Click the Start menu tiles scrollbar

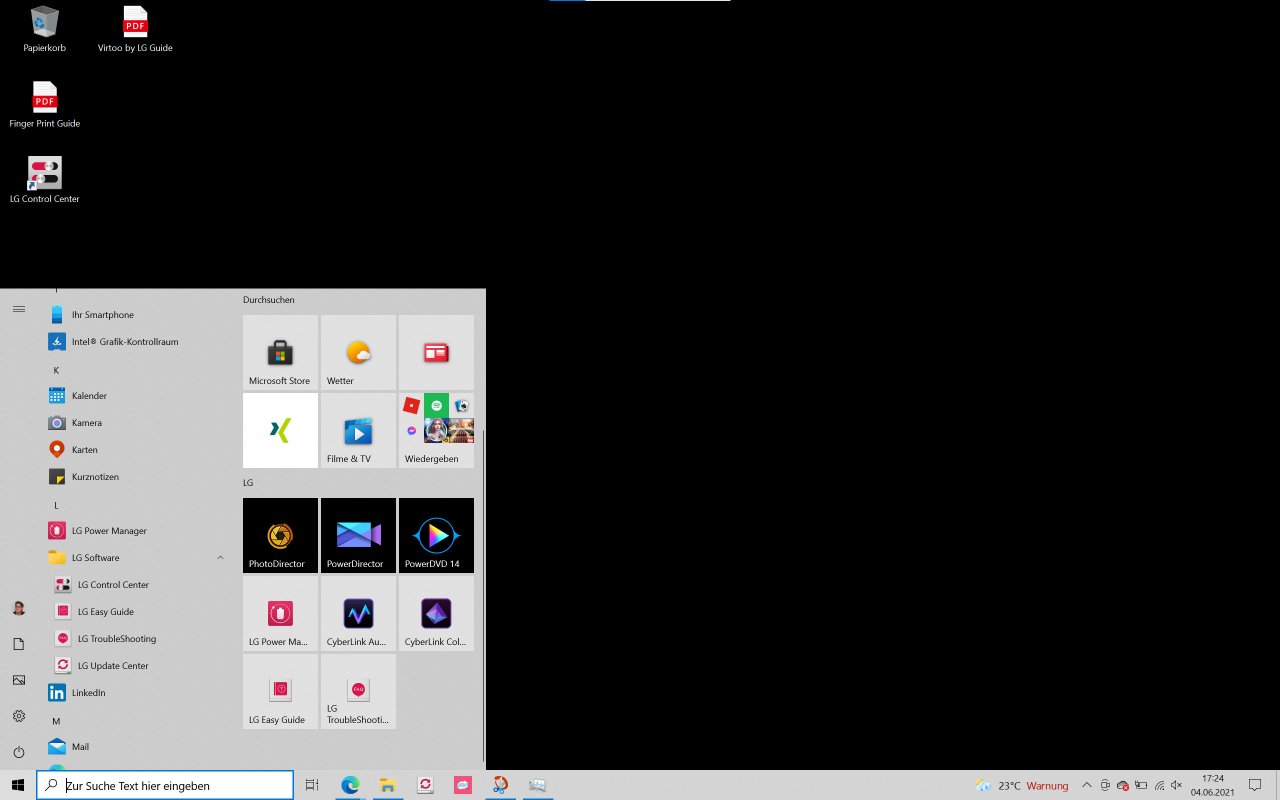pos(484,595)
